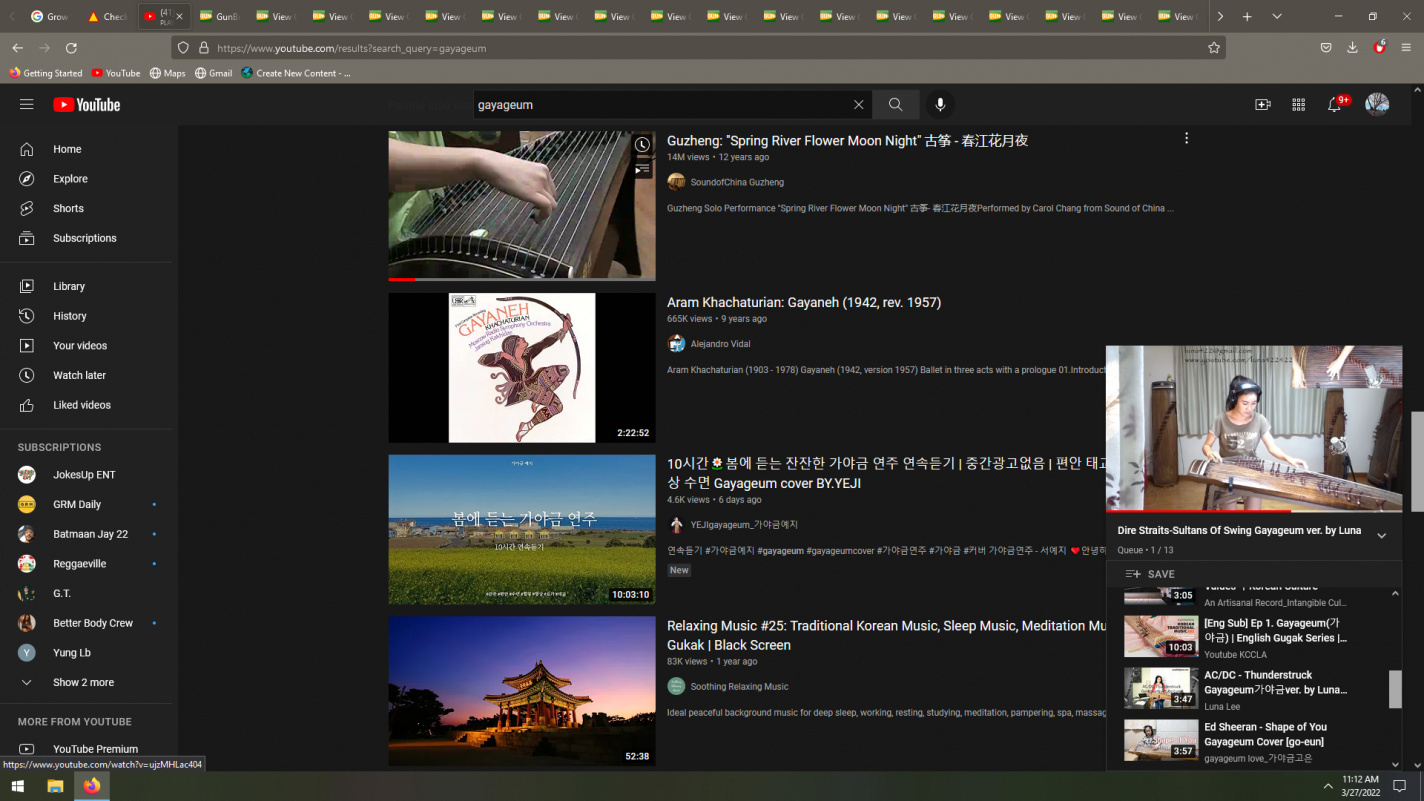Open the Maps bookmark
Image resolution: width=1424 pixels, height=801 pixels.
(x=167, y=73)
